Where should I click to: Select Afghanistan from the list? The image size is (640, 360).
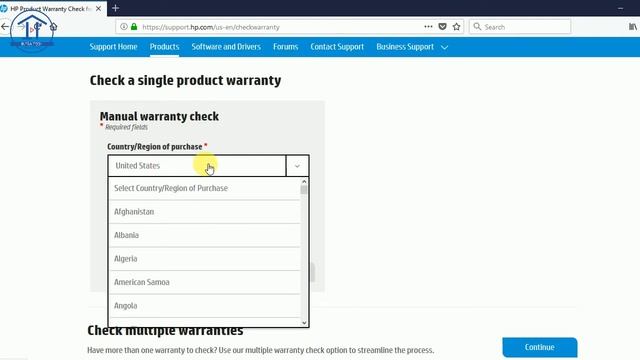coord(204,212)
